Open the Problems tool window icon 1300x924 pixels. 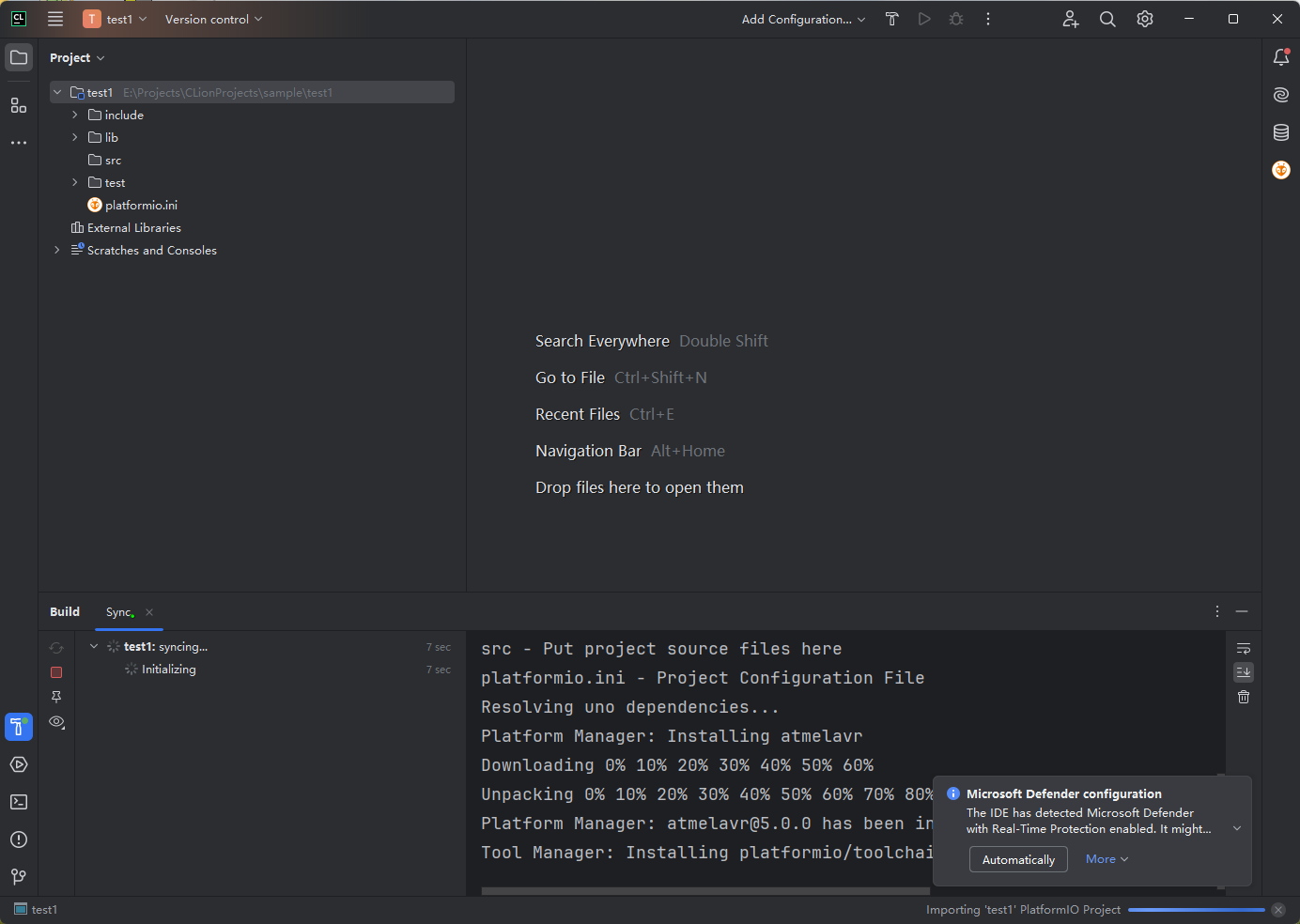point(19,839)
